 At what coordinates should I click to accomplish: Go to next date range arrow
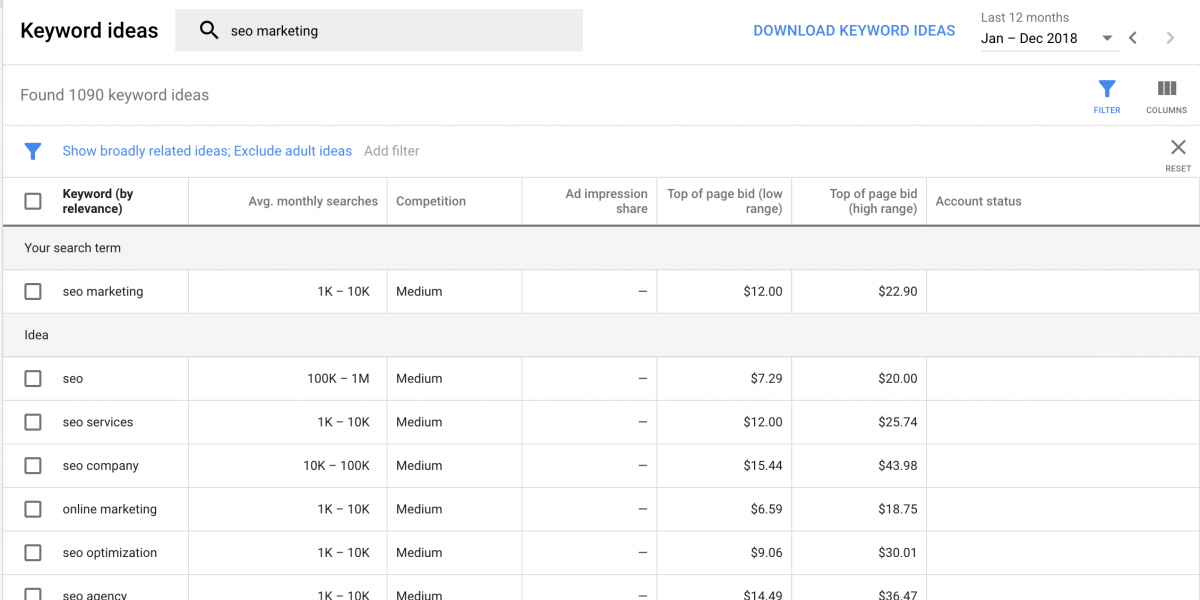click(x=1170, y=38)
